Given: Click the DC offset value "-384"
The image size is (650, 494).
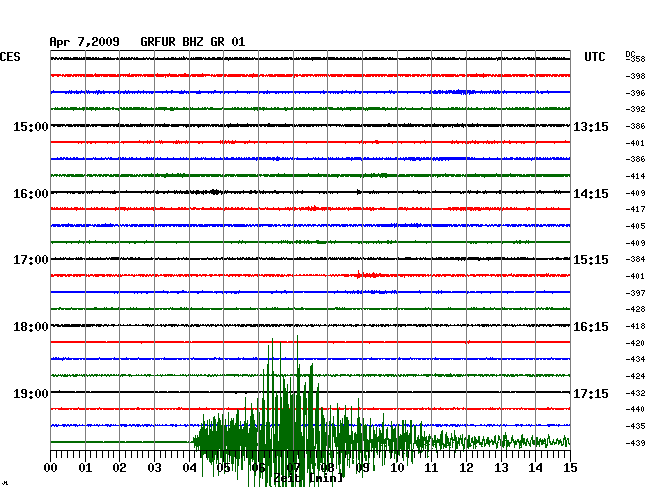Looking at the screenshot, I should [635, 259].
